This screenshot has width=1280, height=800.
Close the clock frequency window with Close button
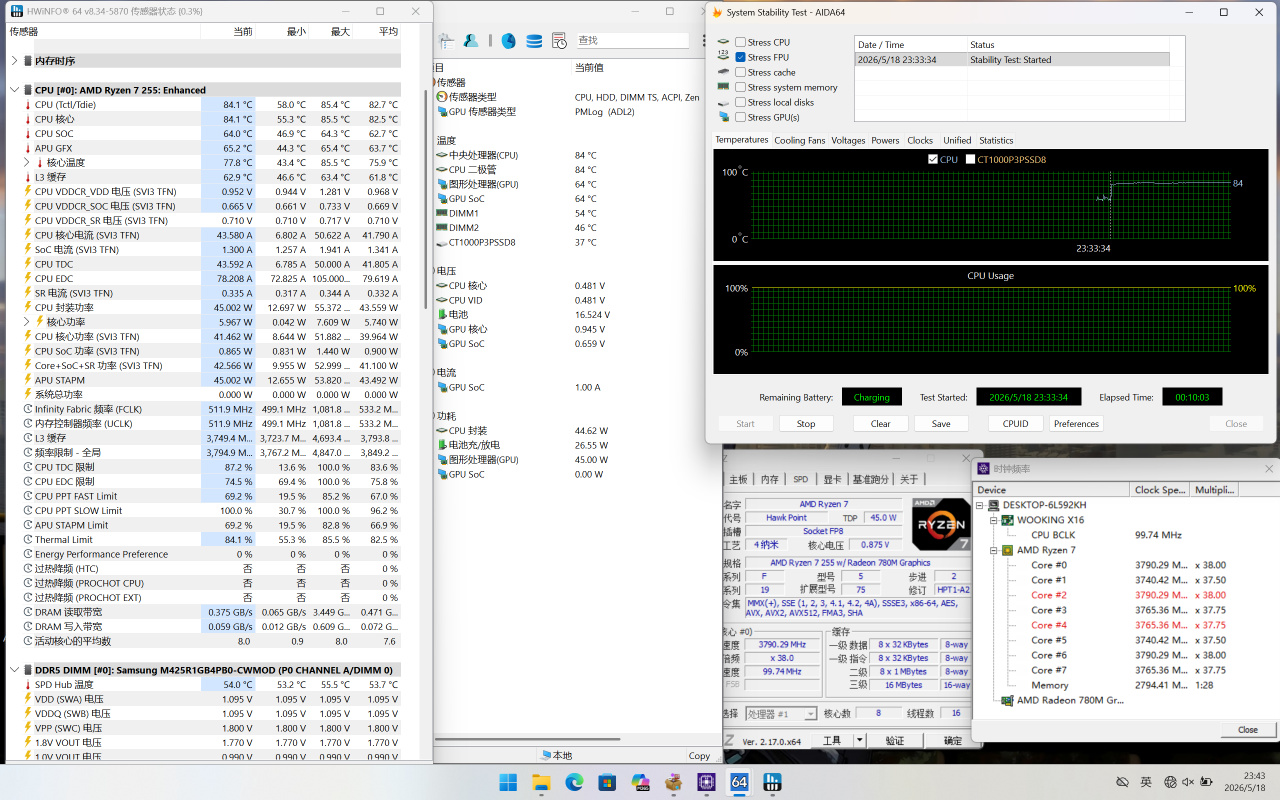click(1248, 730)
